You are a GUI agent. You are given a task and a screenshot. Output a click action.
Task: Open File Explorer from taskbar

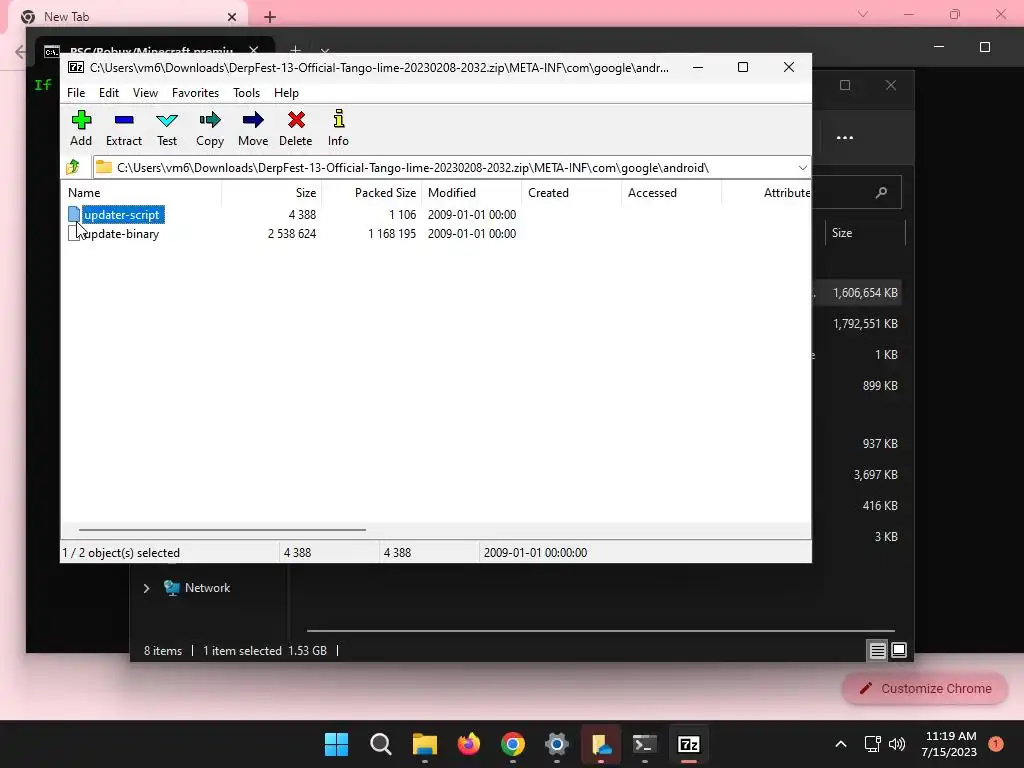click(424, 744)
